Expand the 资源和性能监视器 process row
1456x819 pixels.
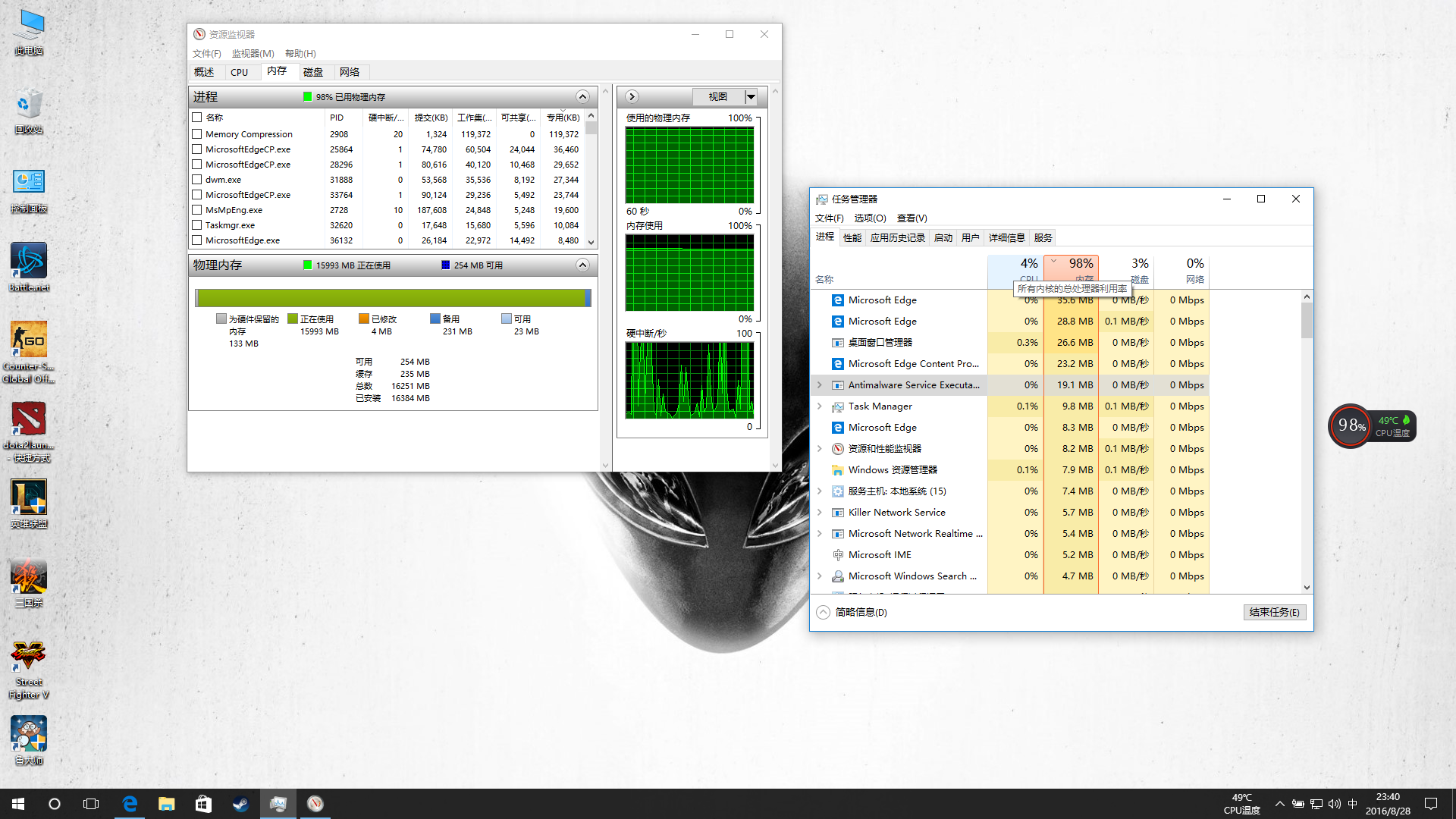820,449
